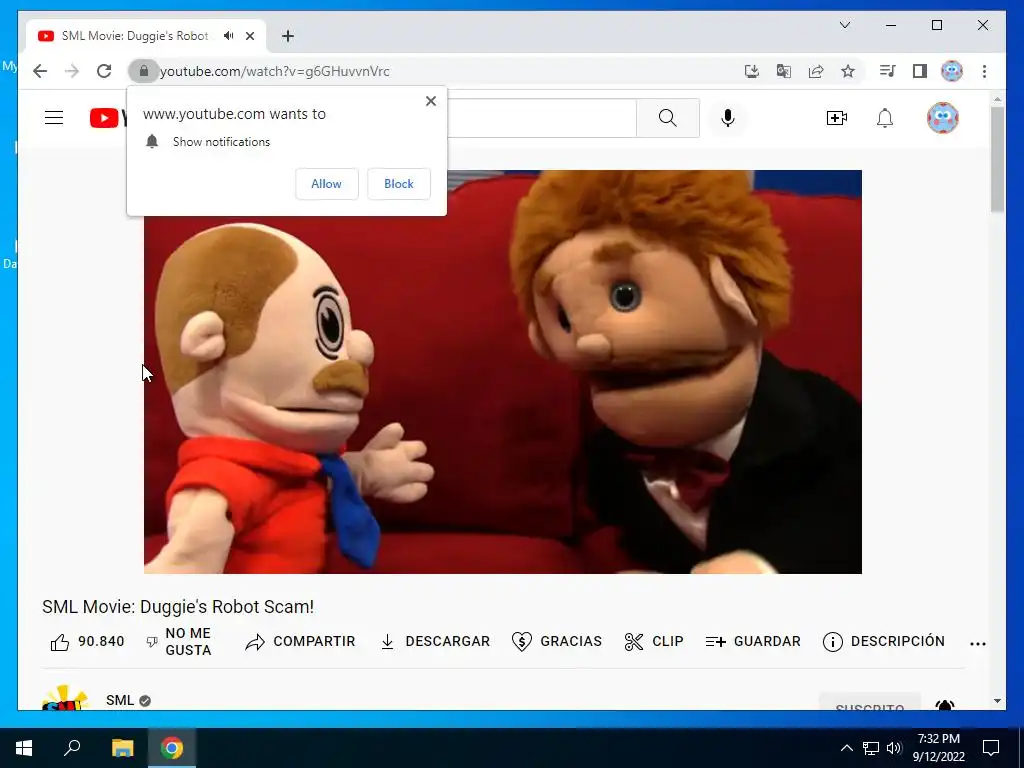
Task: Click the video title Duggie's Robot Scam!
Action: point(178,607)
